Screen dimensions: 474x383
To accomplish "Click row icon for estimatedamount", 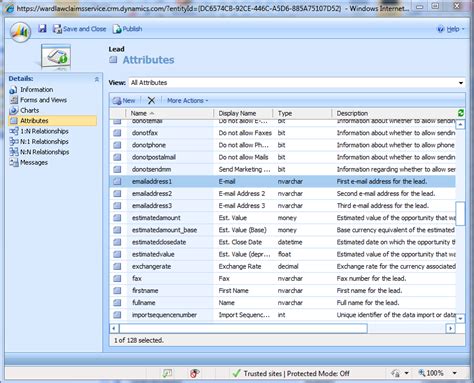I will tap(117, 218).
